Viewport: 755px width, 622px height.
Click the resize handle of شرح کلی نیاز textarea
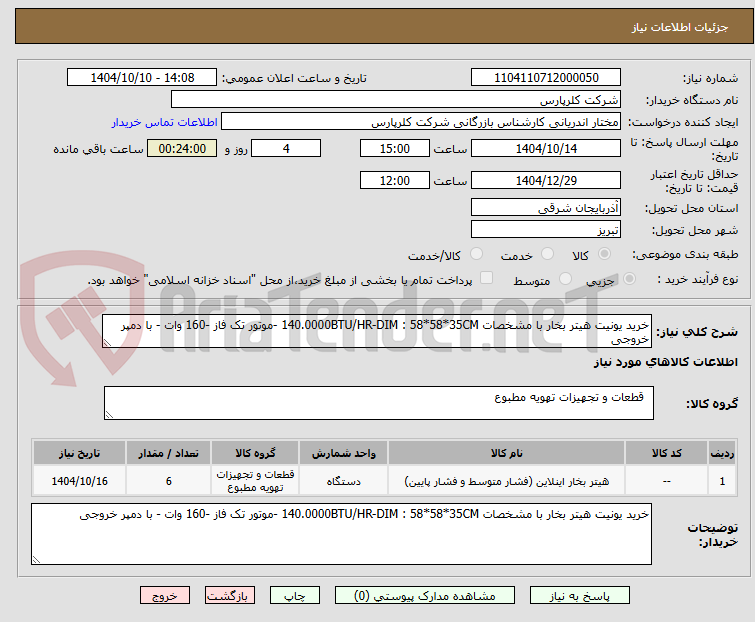107,343
